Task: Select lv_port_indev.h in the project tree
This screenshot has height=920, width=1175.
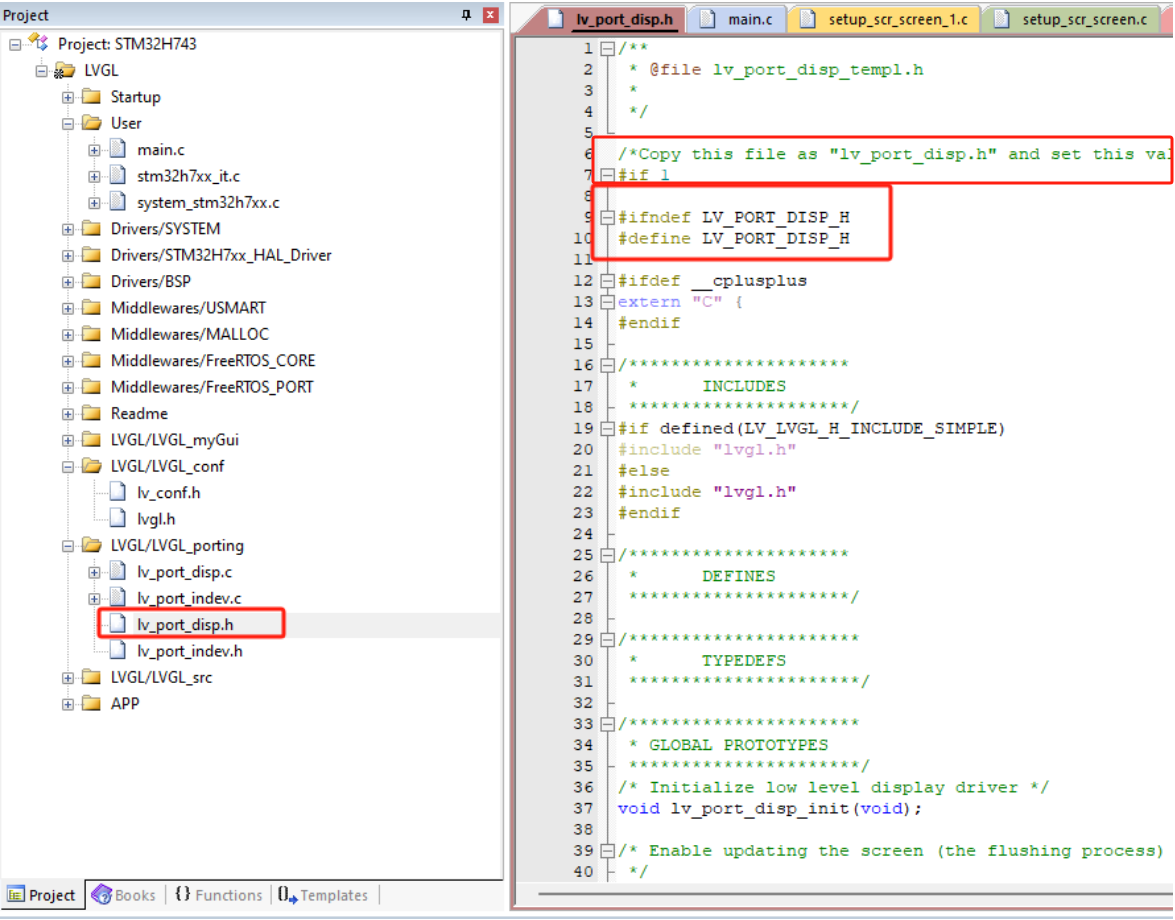Action: click(190, 651)
